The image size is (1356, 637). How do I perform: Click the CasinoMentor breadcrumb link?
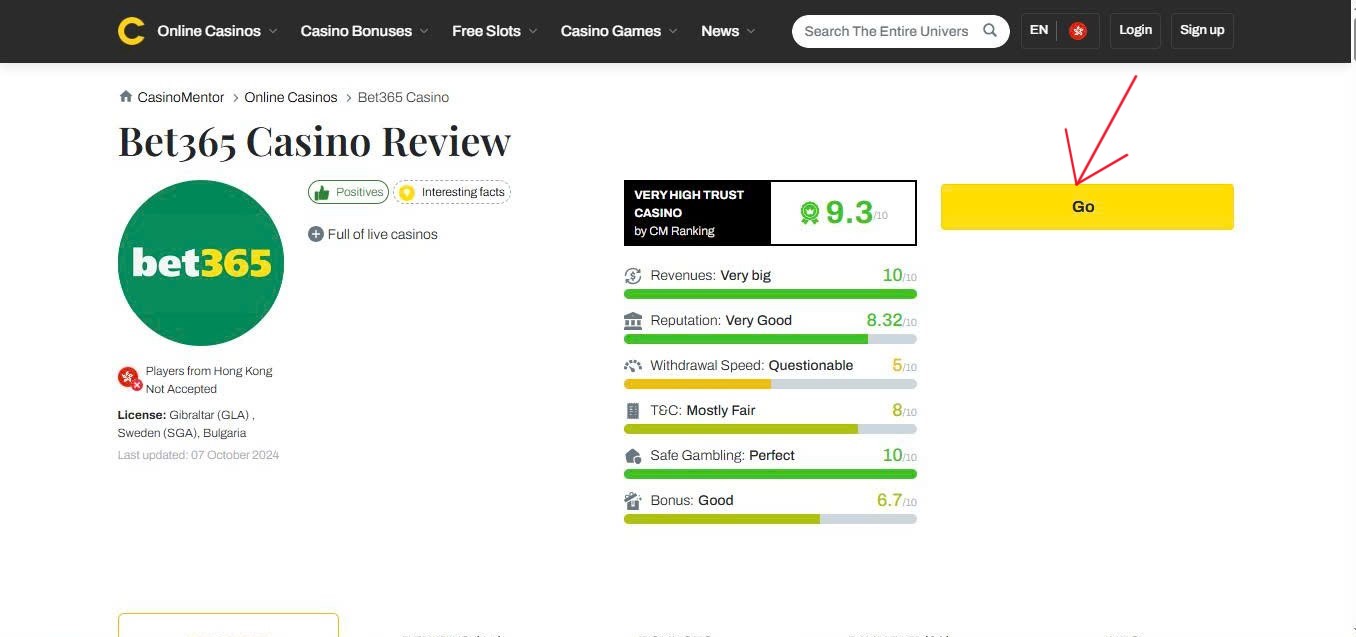181,97
